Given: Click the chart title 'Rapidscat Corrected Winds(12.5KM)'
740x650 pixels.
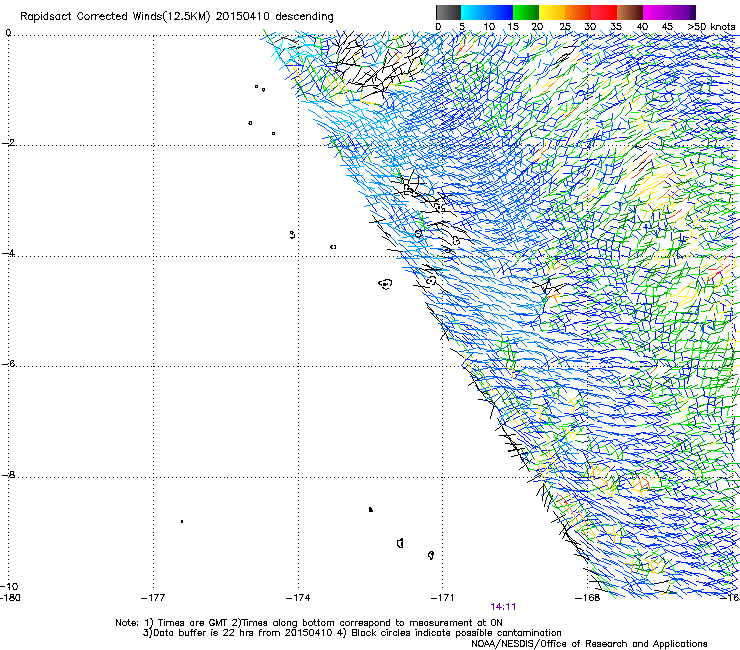Looking at the screenshot, I should coord(115,17).
